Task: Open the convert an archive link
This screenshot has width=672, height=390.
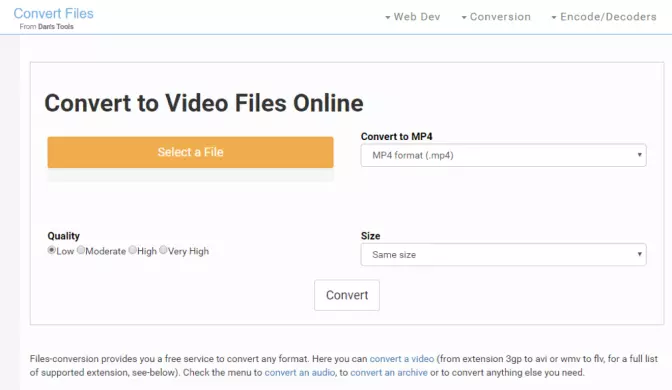Action: (389, 372)
